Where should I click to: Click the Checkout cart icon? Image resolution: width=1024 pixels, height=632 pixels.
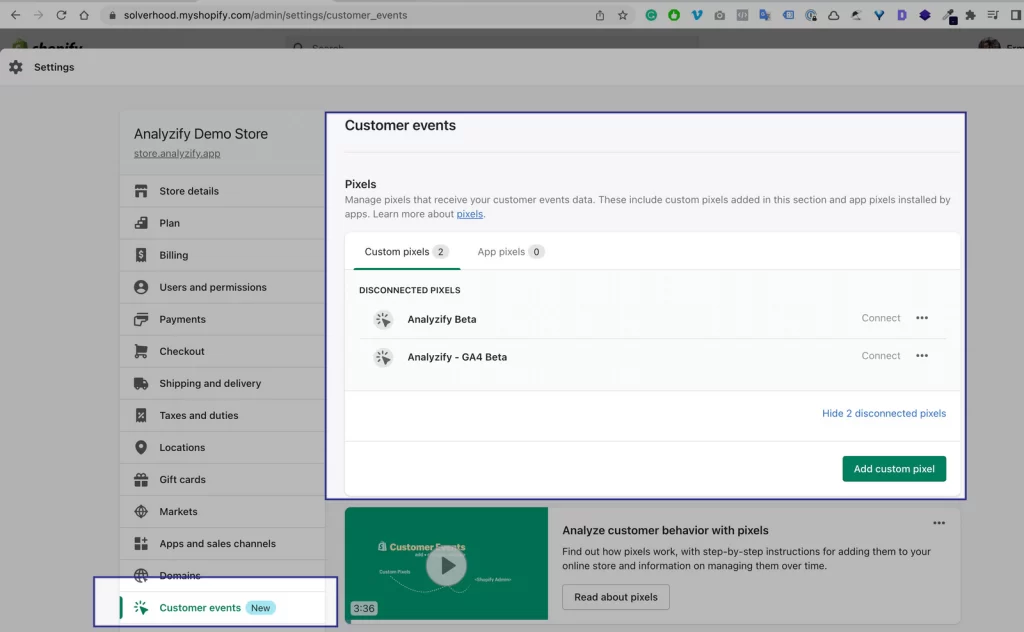click(x=140, y=351)
